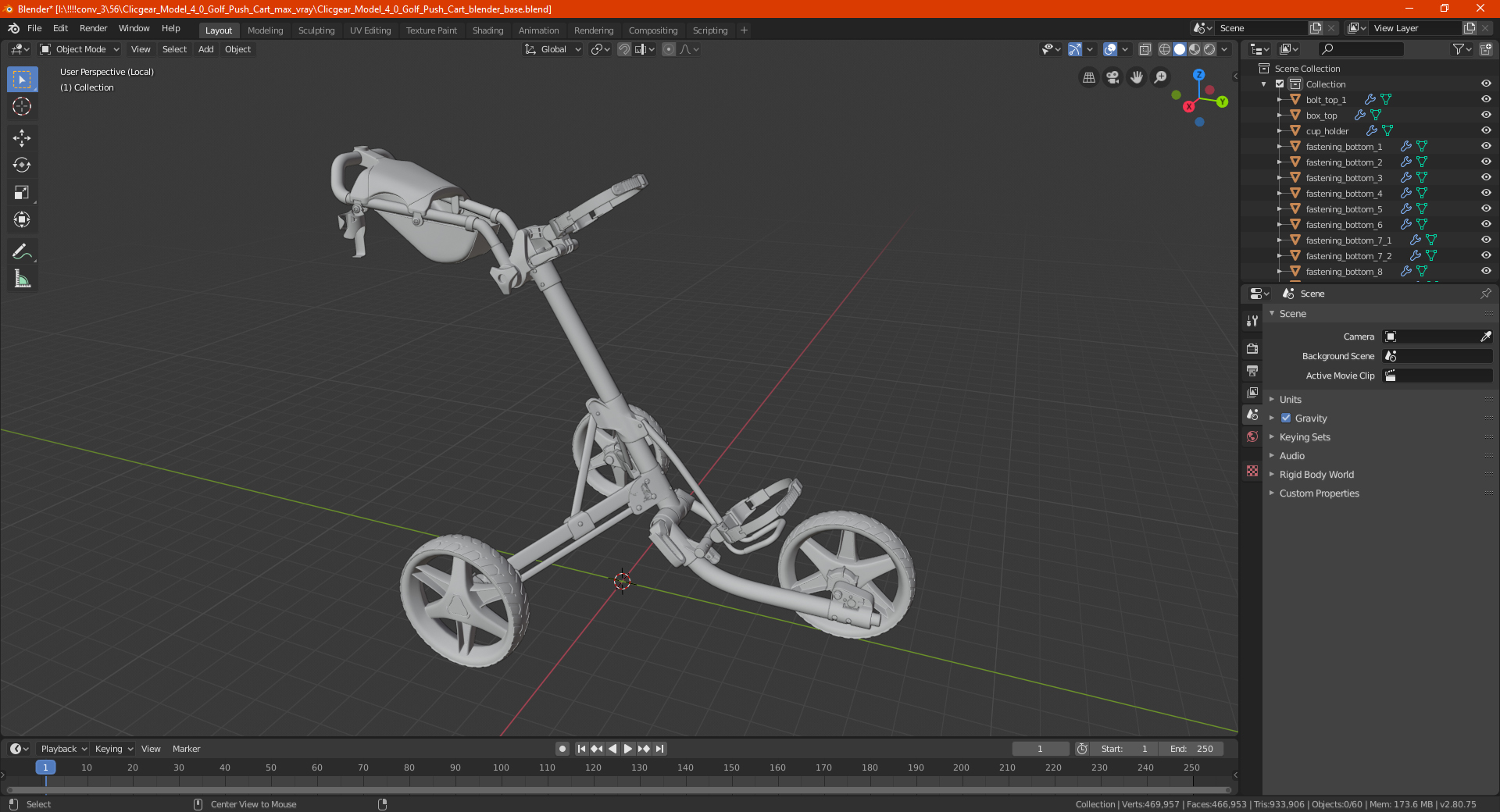This screenshot has height=812, width=1500.
Task: Switch to the UV Editing workspace
Action: (370, 30)
